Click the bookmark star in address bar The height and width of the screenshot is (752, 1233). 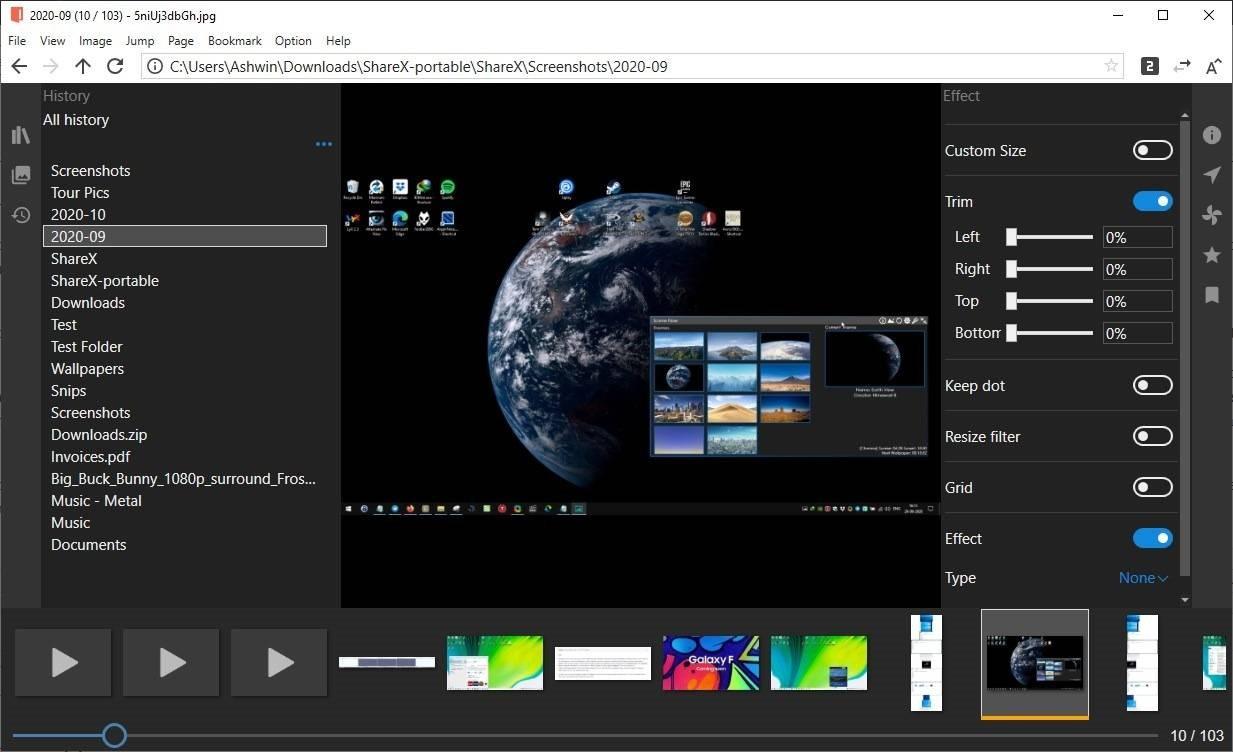coord(1111,66)
